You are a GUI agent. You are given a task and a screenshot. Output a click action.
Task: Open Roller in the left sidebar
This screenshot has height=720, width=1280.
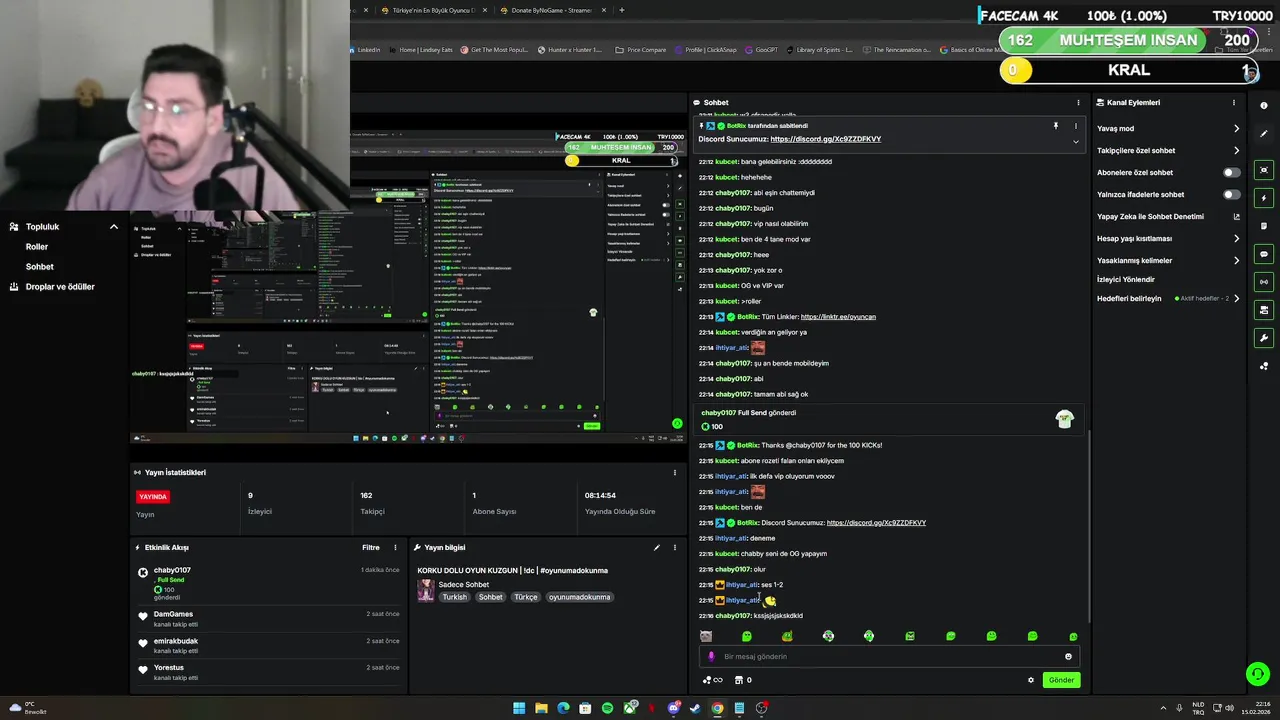[37, 247]
